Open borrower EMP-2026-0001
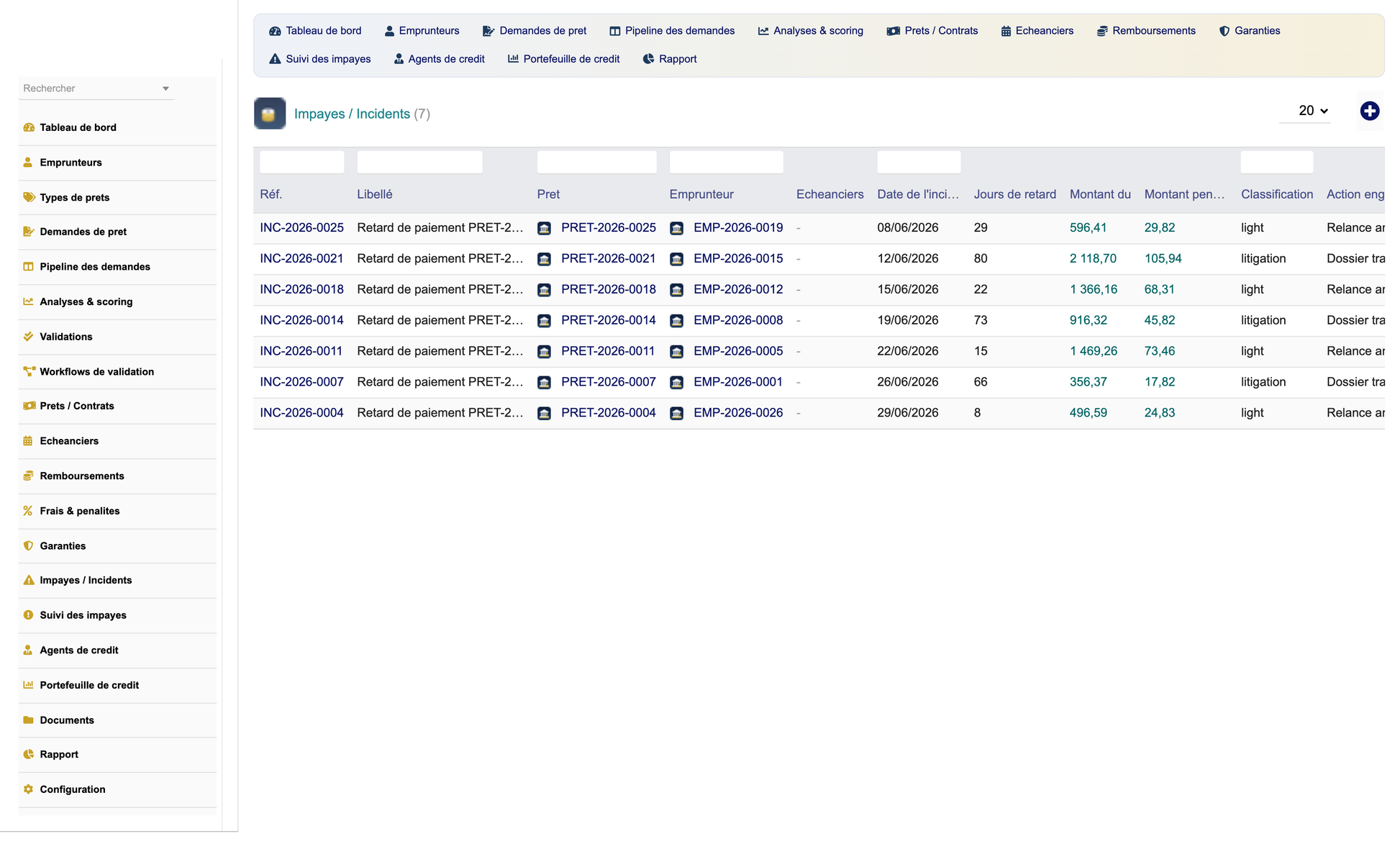Screen dimensions: 1400x867 click(x=738, y=383)
